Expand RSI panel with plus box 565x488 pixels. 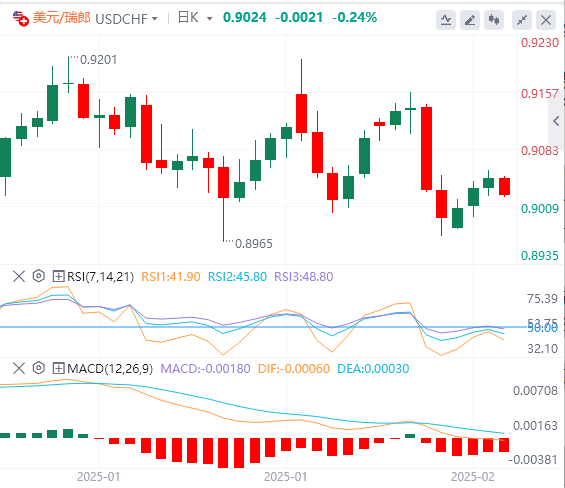pos(58,276)
